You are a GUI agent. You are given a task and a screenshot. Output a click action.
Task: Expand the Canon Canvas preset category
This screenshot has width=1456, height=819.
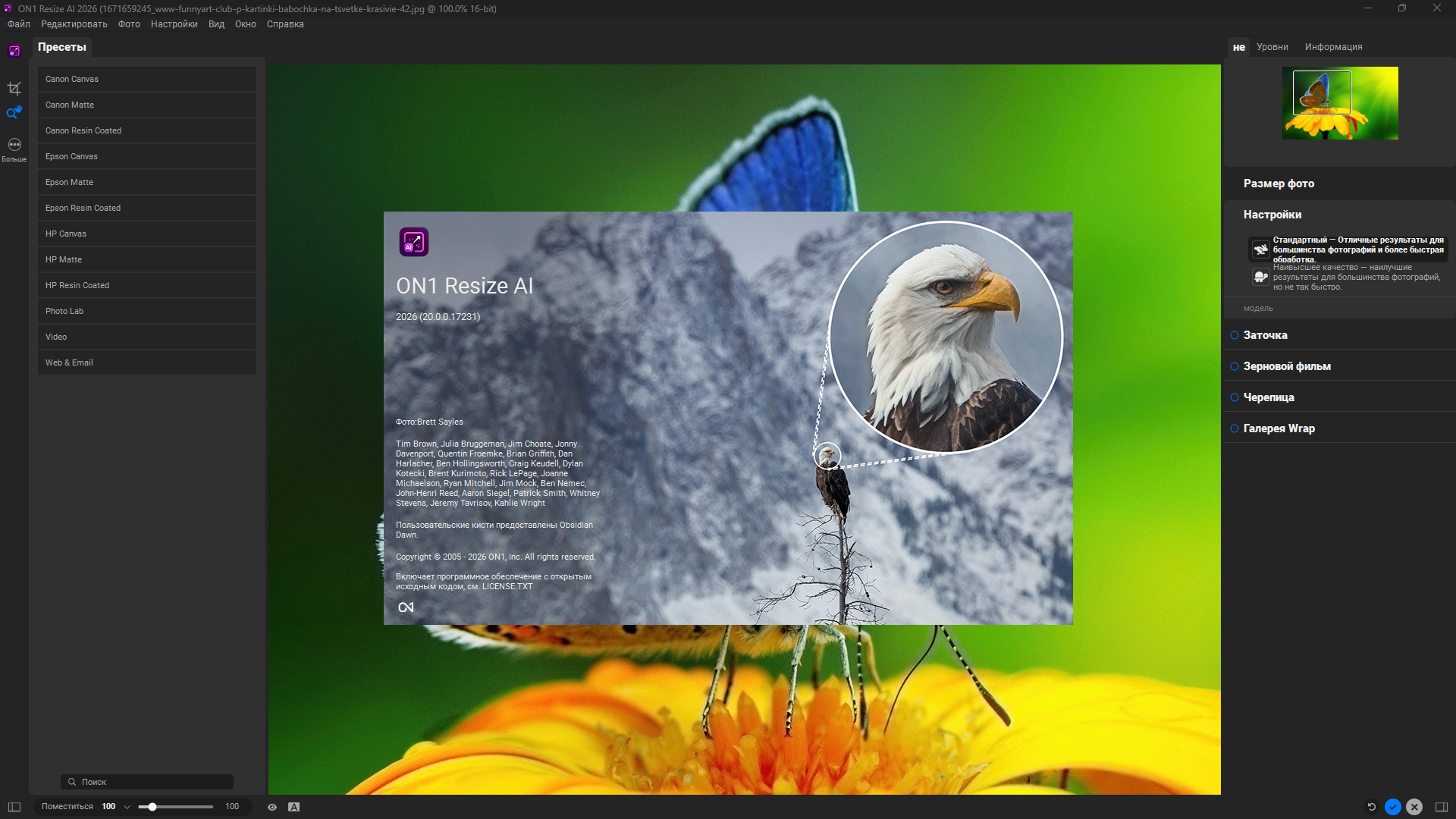[x=147, y=79]
